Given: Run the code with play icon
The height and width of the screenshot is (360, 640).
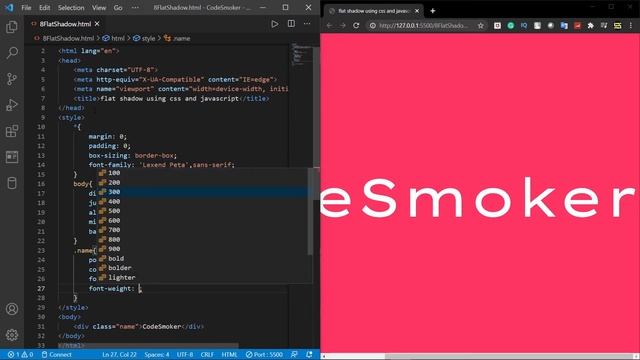Looking at the screenshot, I should (x=275, y=24).
